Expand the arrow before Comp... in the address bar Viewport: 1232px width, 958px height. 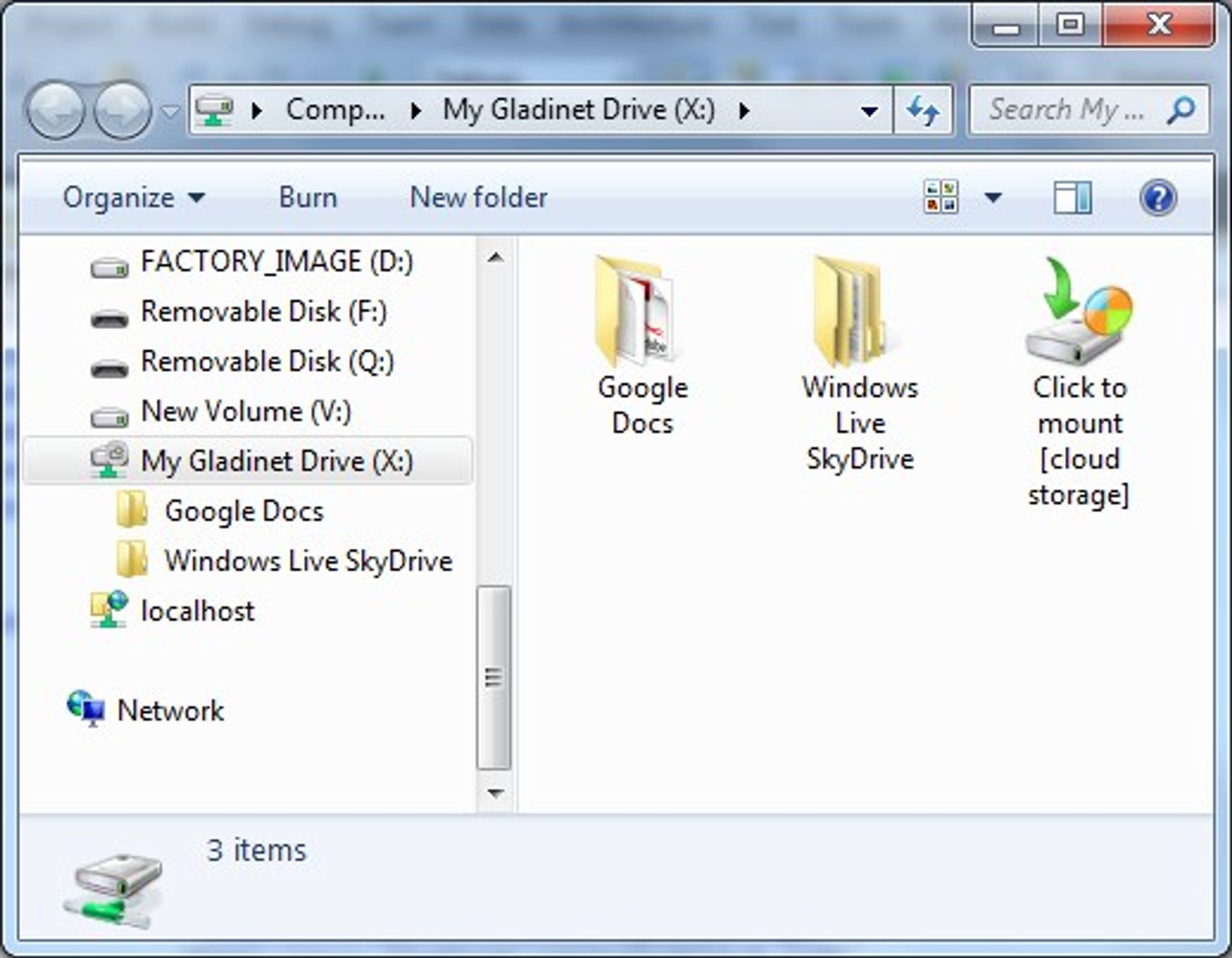[258, 111]
